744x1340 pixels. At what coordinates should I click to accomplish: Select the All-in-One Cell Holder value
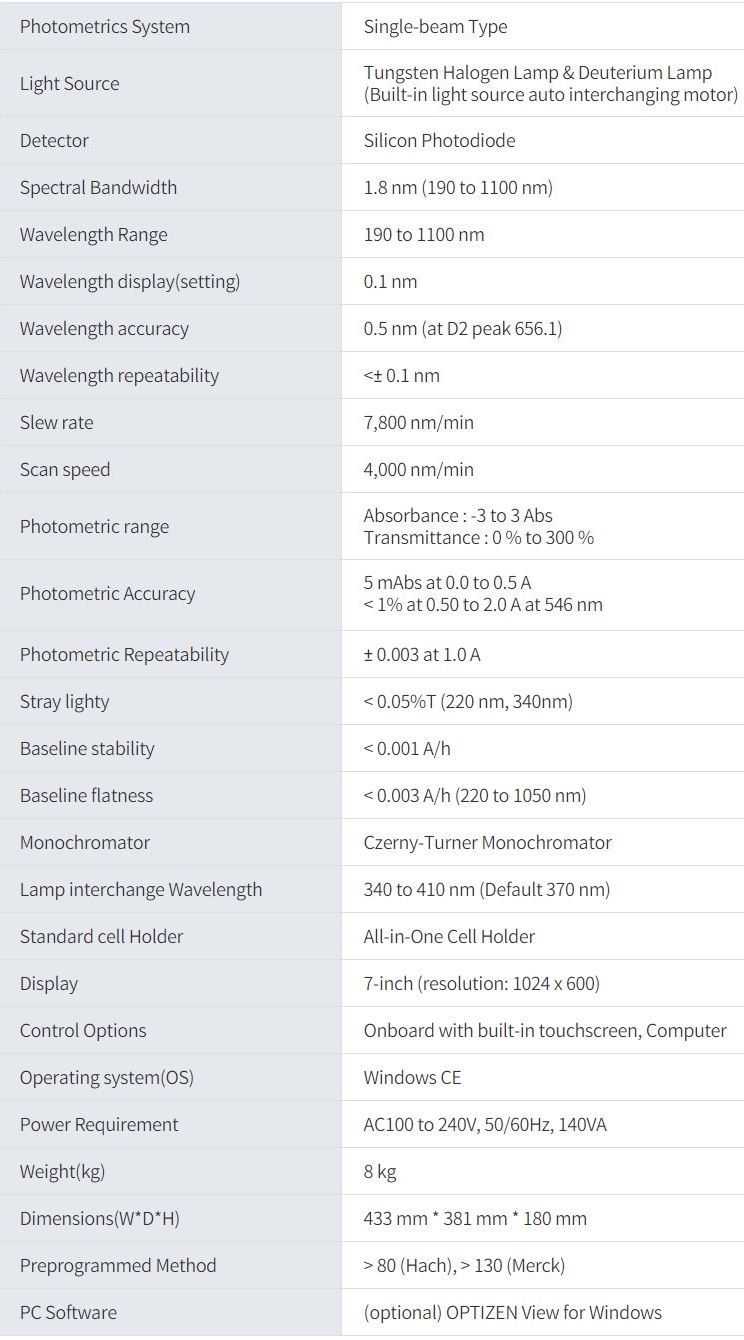(449, 937)
